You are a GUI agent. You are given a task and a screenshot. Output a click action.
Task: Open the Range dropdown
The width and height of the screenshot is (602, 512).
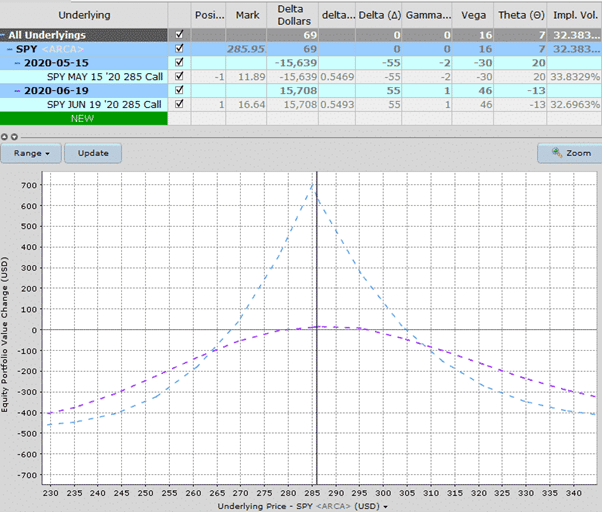[33, 154]
